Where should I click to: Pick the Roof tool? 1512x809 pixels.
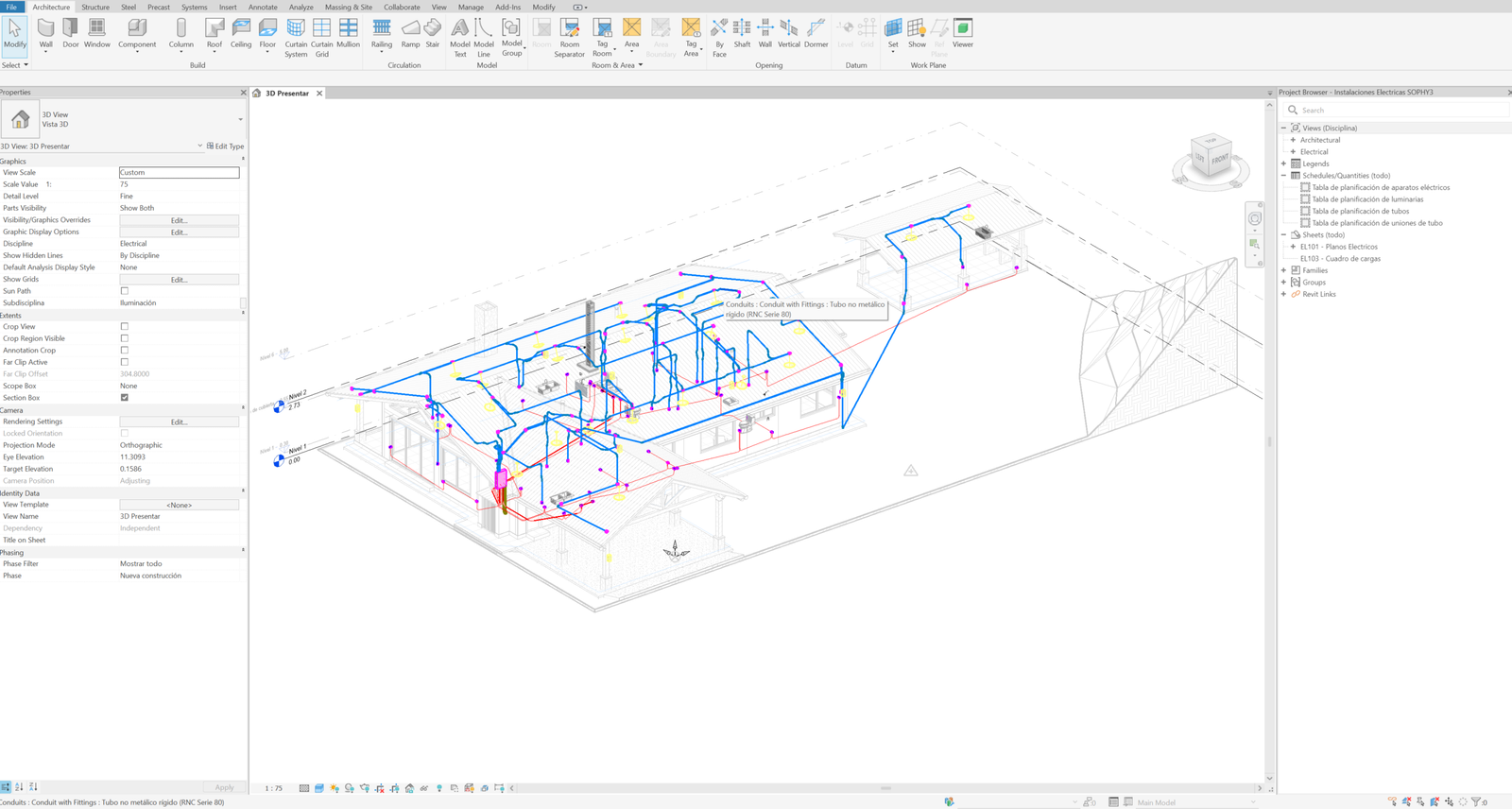[215, 34]
